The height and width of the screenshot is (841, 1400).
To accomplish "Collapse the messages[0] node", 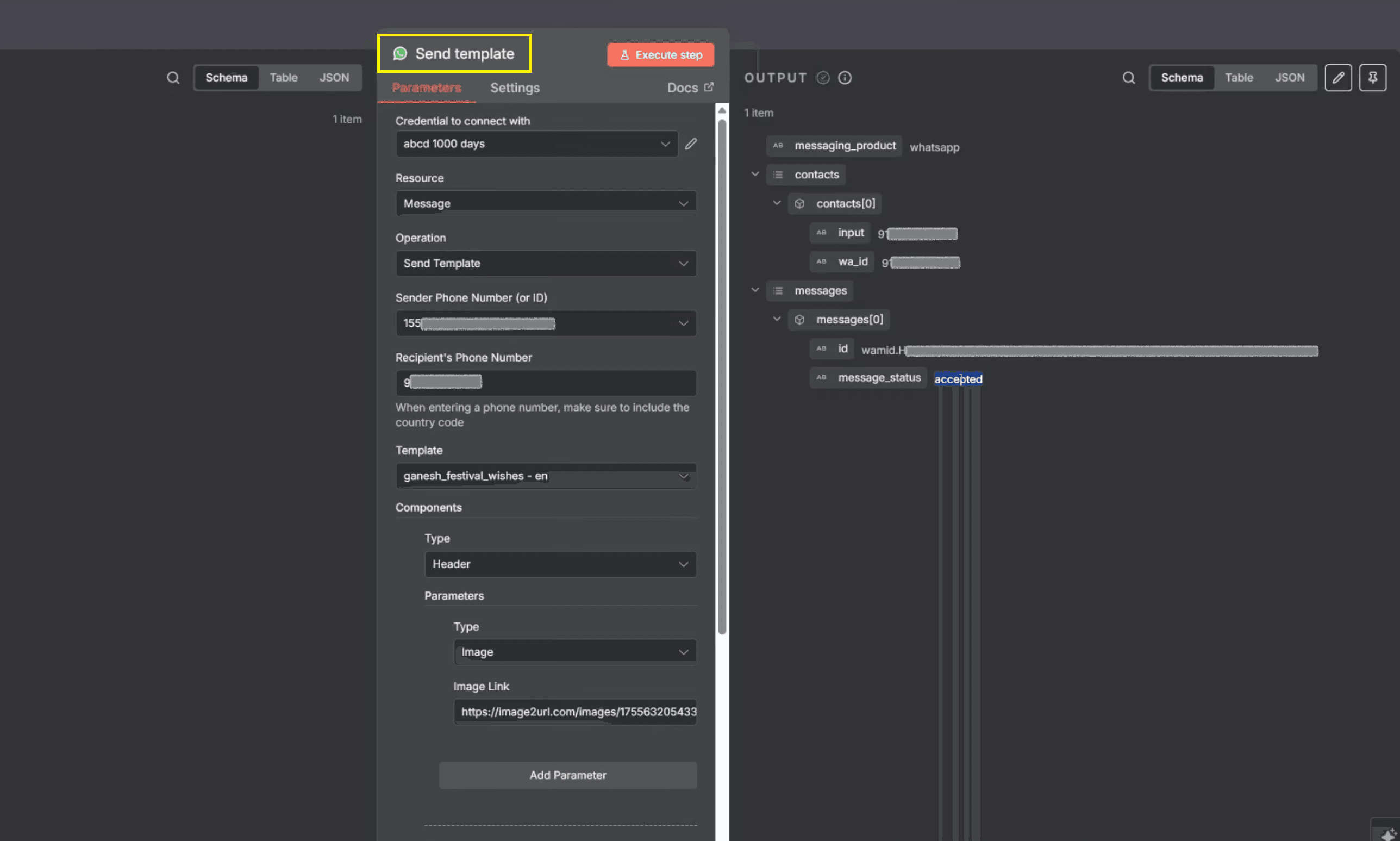I will click(777, 319).
